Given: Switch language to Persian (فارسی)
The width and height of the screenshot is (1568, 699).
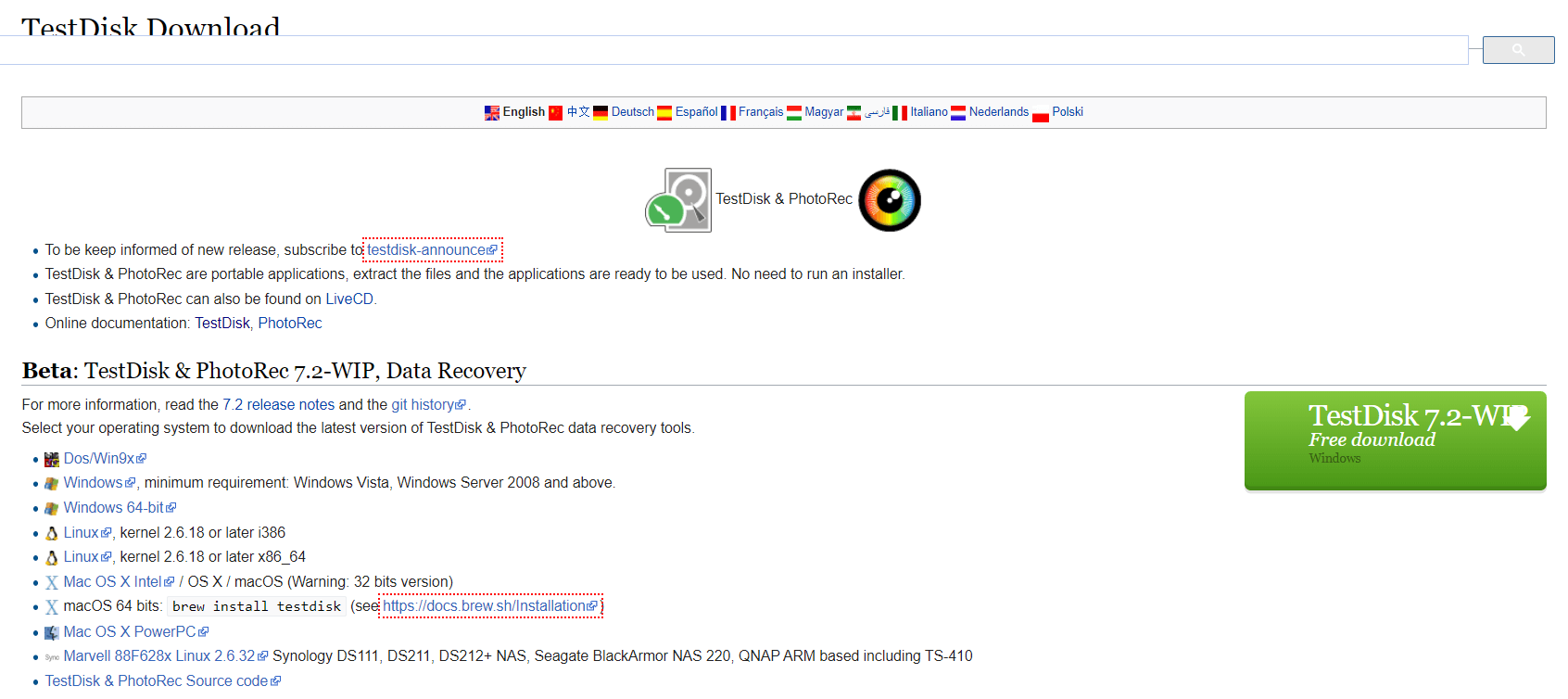Looking at the screenshot, I should [x=878, y=112].
